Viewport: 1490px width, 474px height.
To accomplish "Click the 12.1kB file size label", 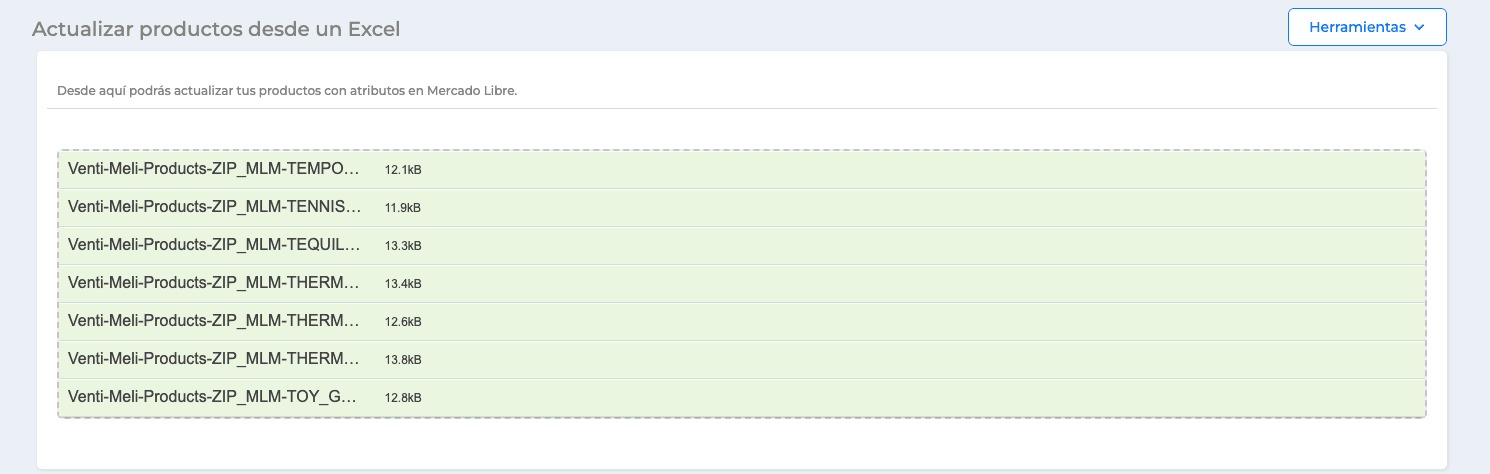I will (403, 170).
